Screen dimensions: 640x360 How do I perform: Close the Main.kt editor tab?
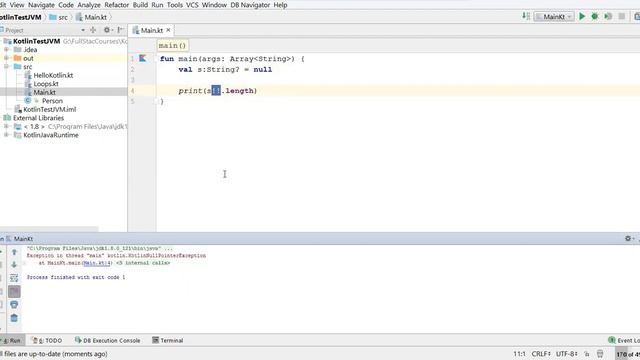point(168,30)
